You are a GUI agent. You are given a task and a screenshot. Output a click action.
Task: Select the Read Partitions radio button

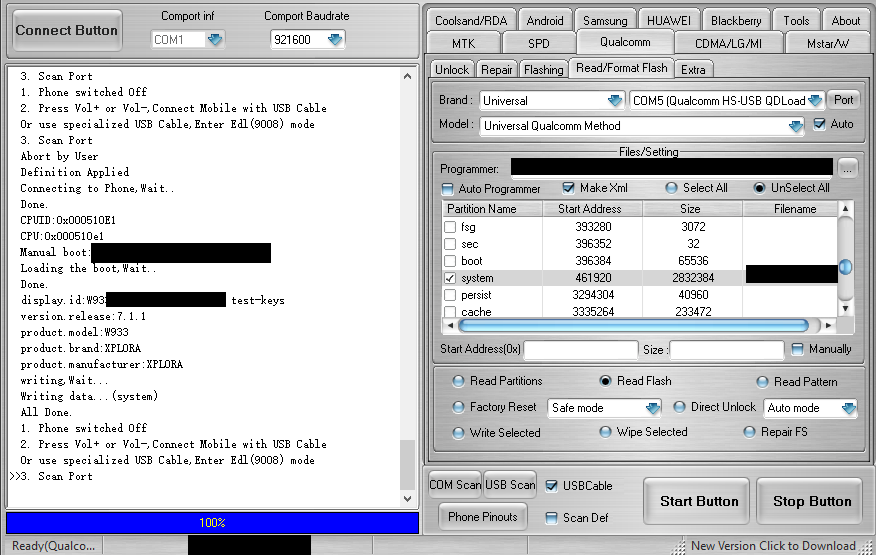point(458,381)
